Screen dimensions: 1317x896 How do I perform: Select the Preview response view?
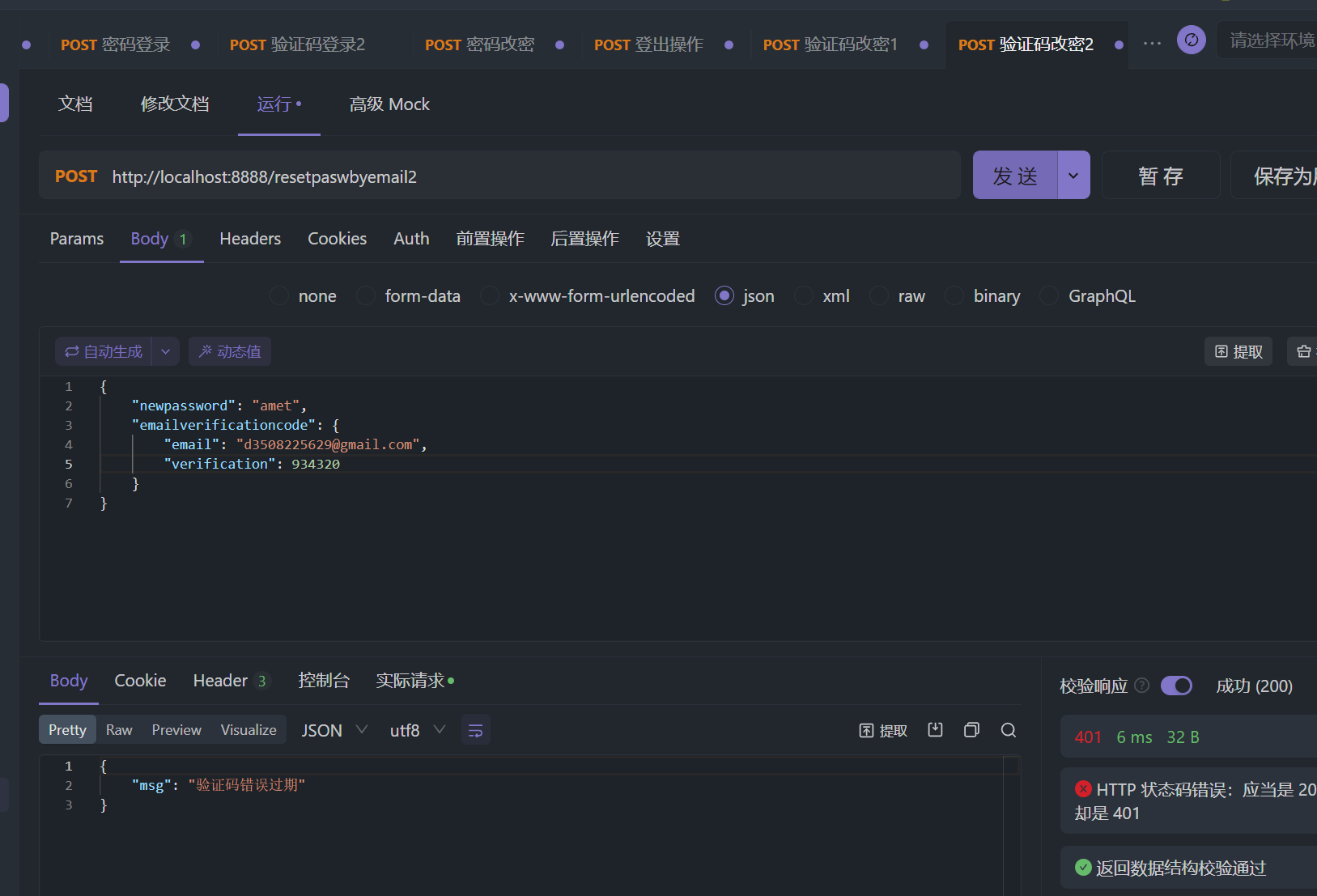point(176,730)
